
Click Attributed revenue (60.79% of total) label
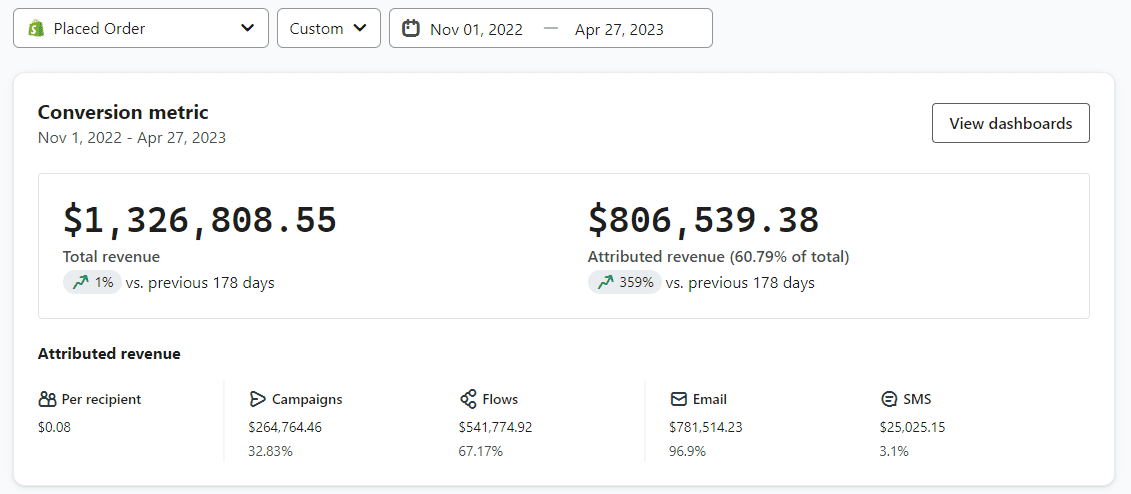[x=718, y=257]
